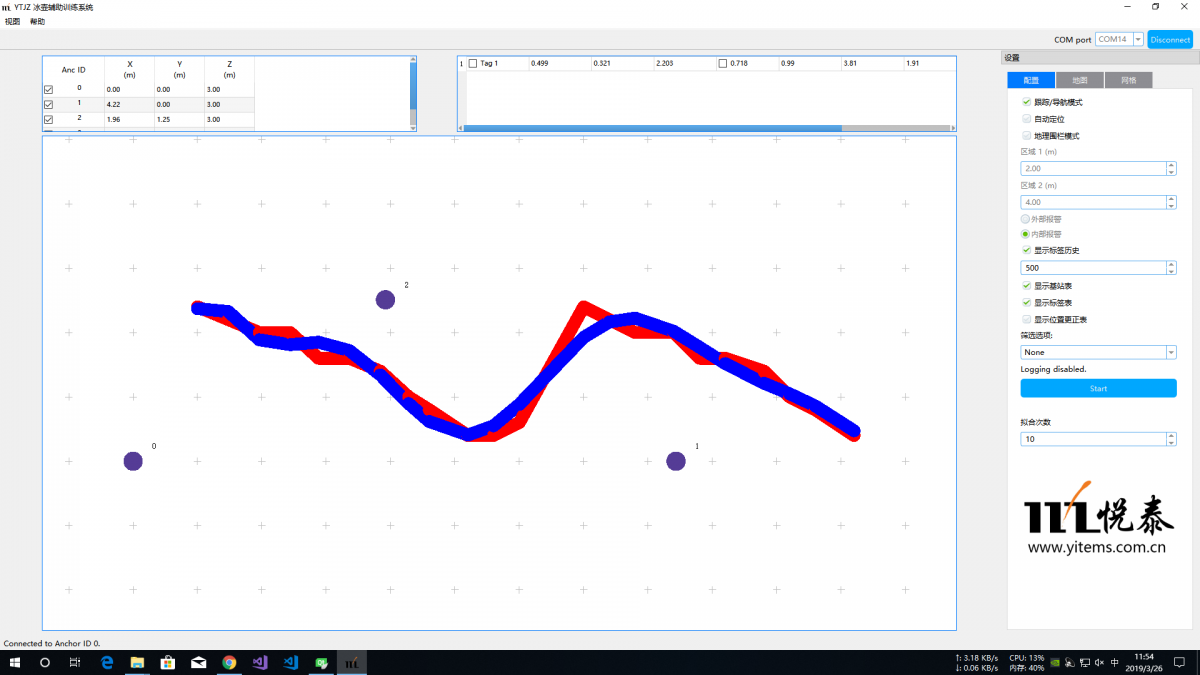Click anchor 1 marker on the map
The image size is (1200, 675).
click(676, 461)
